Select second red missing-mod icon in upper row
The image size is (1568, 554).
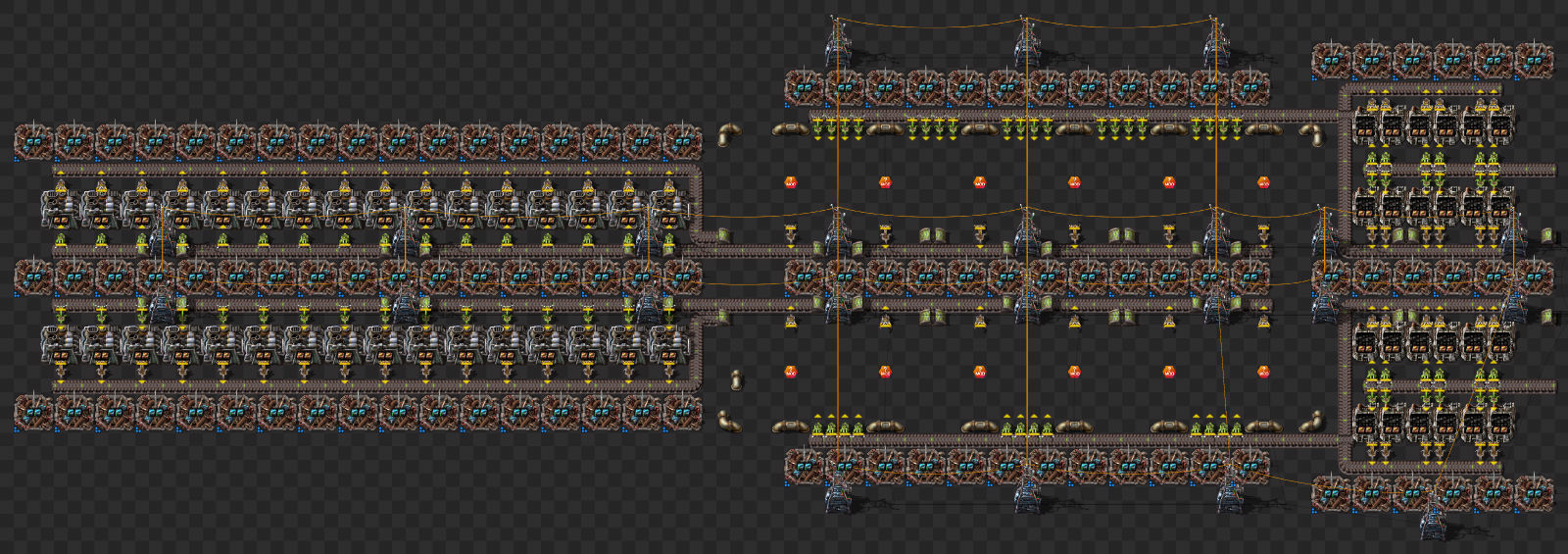[x=885, y=182]
